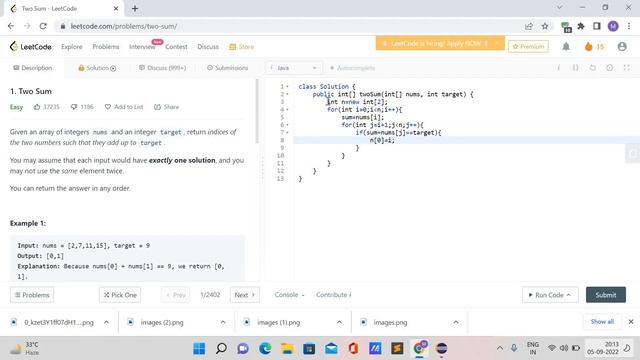Click the browser address bar URL
640x360 pixels.
(124, 26)
